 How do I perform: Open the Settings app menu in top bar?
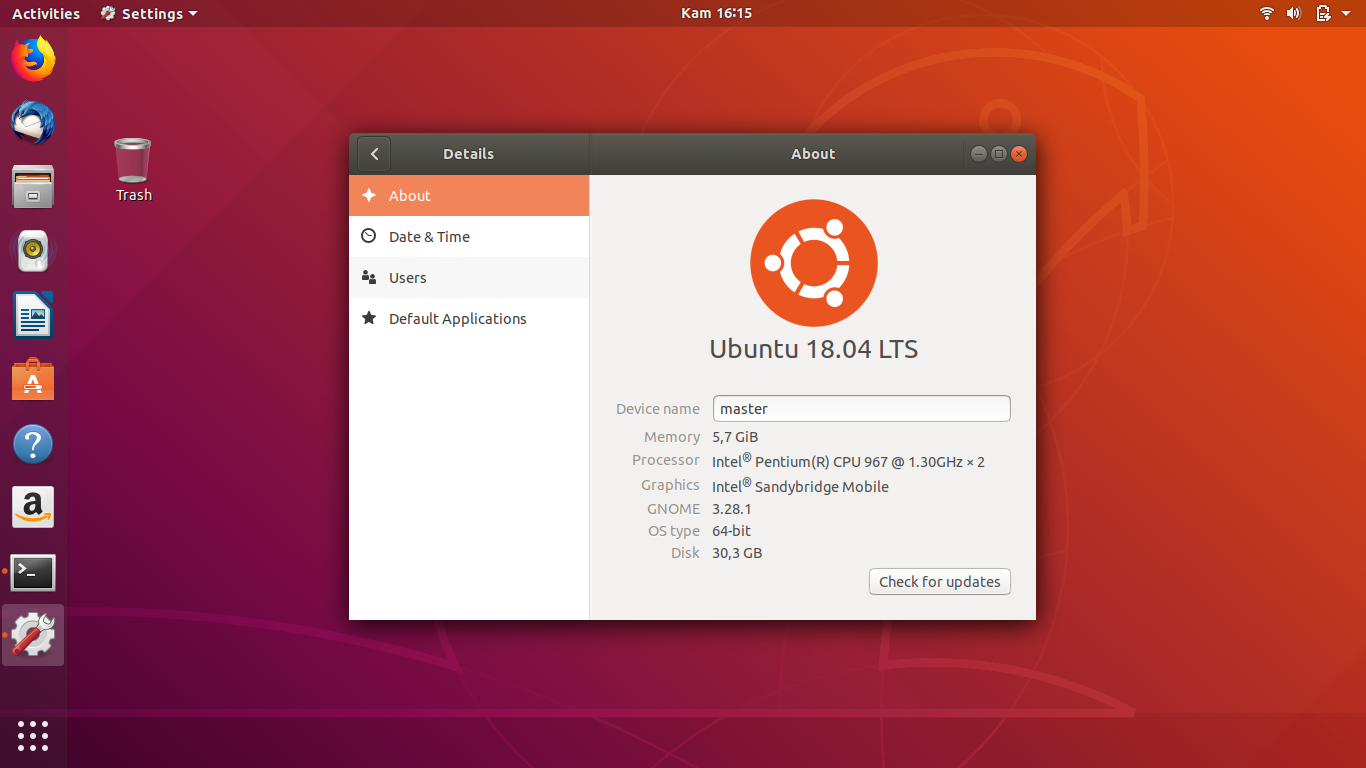(x=149, y=13)
